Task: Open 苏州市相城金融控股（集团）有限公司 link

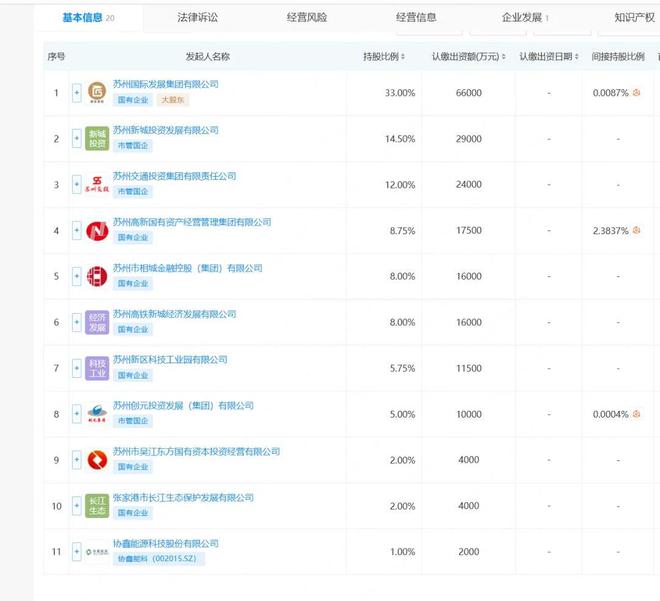Action: (x=187, y=268)
